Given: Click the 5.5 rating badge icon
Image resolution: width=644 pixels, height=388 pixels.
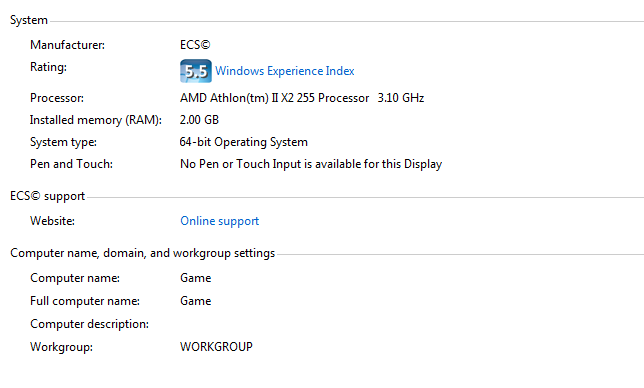Looking at the screenshot, I should coord(196,71).
